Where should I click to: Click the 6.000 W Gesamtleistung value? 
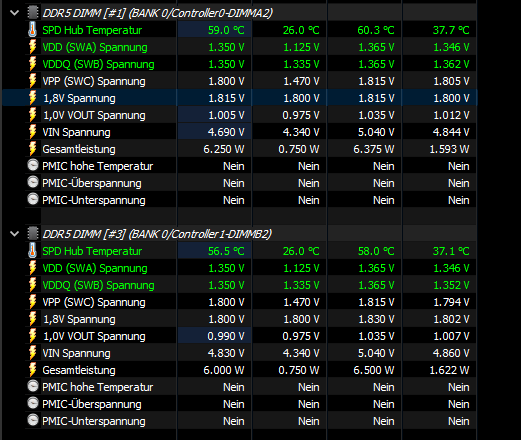pyautogui.click(x=224, y=370)
